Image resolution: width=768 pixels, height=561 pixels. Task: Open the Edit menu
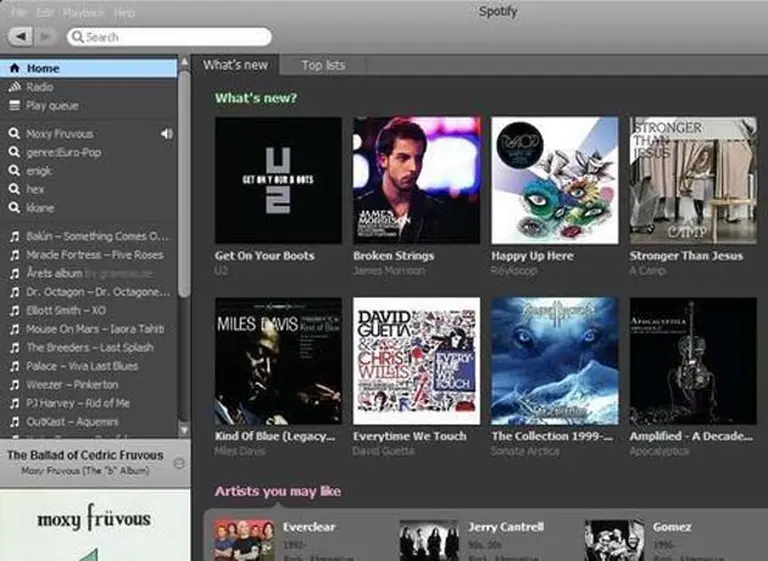point(45,13)
